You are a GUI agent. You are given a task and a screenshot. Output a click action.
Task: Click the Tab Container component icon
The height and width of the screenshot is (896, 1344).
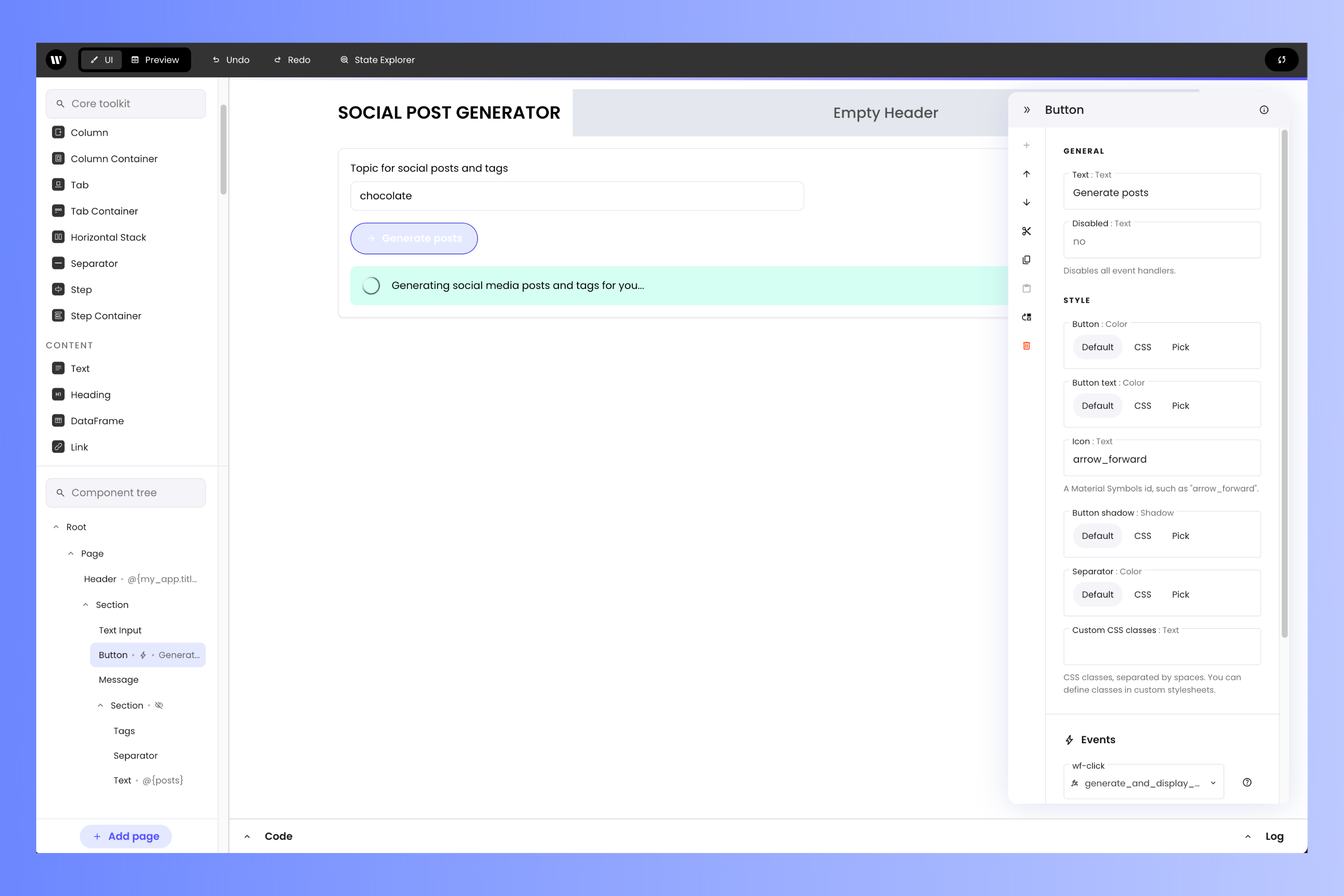(58, 211)
